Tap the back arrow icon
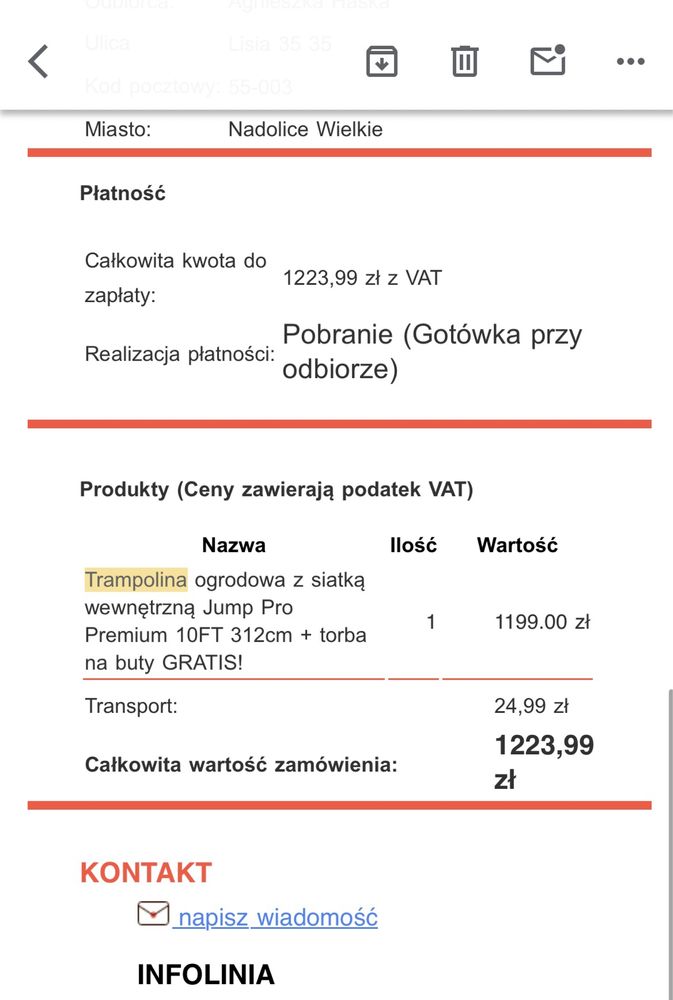This screenshot has width=673, height=1000. (x=38, y=61)
